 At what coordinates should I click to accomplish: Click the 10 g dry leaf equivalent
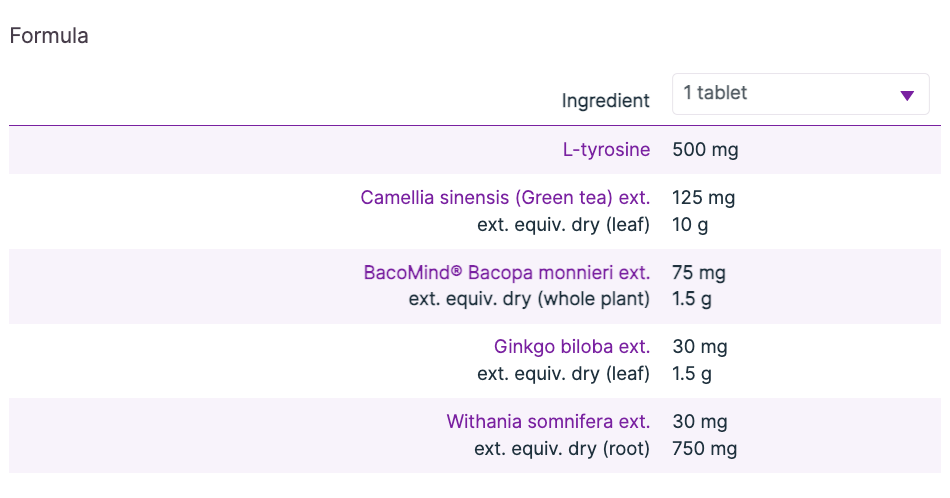coord(690,225)
